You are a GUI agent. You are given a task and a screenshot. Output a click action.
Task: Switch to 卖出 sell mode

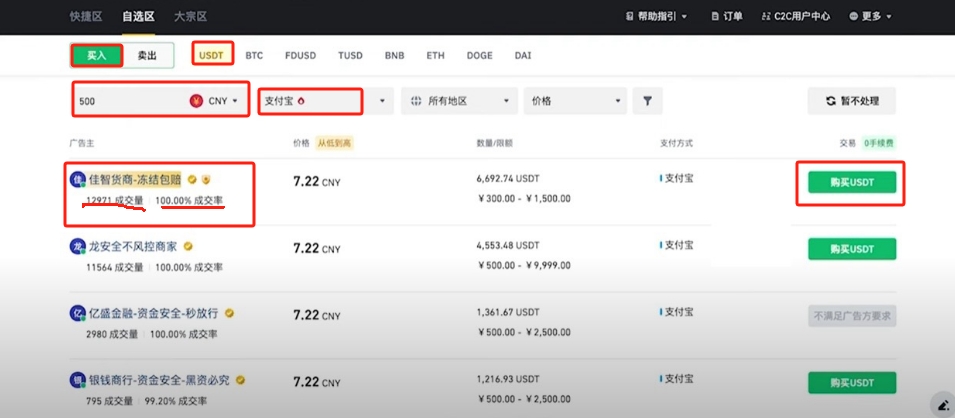tap(147, 55)
